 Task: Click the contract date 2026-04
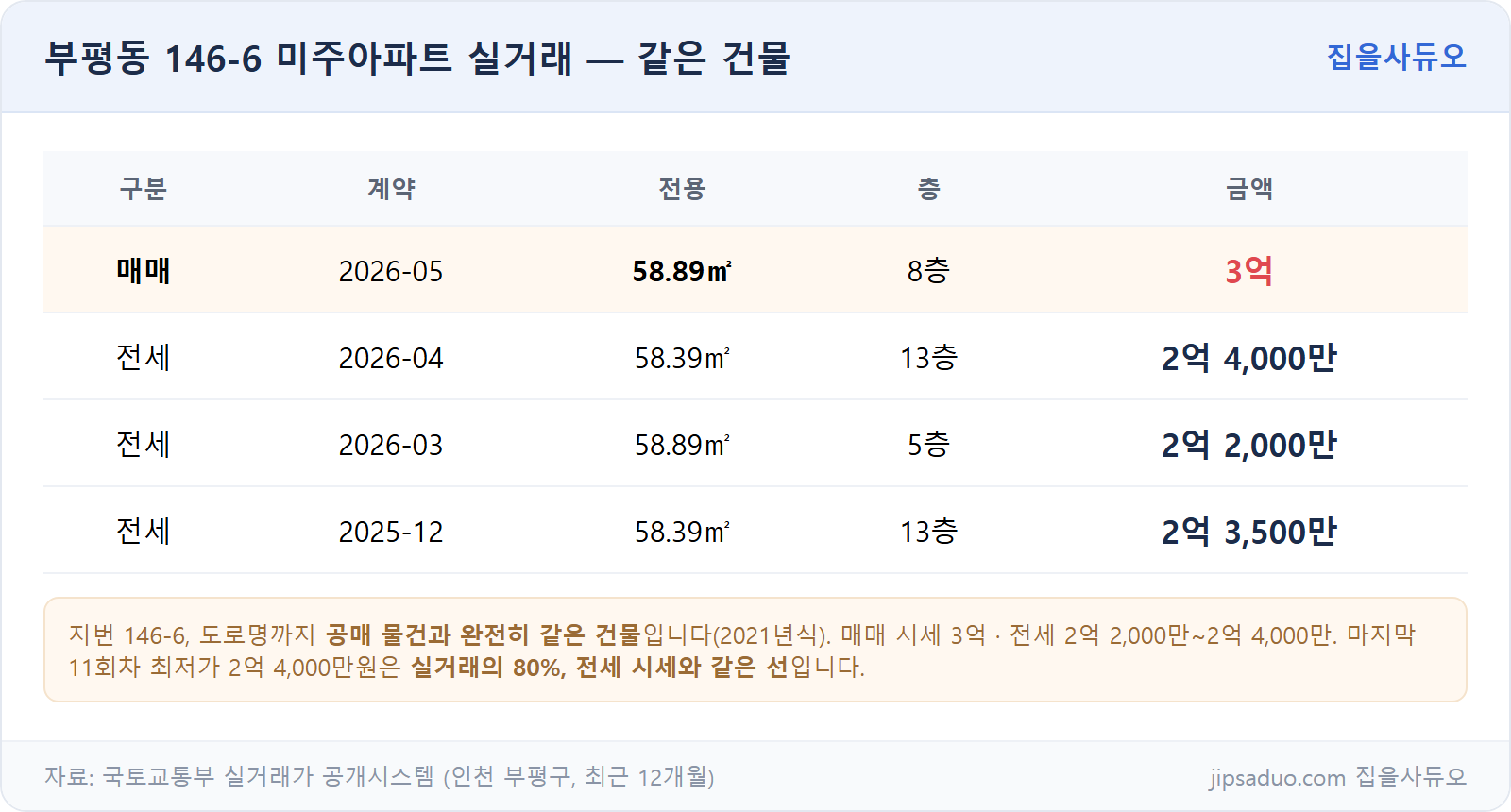(391, 359)
